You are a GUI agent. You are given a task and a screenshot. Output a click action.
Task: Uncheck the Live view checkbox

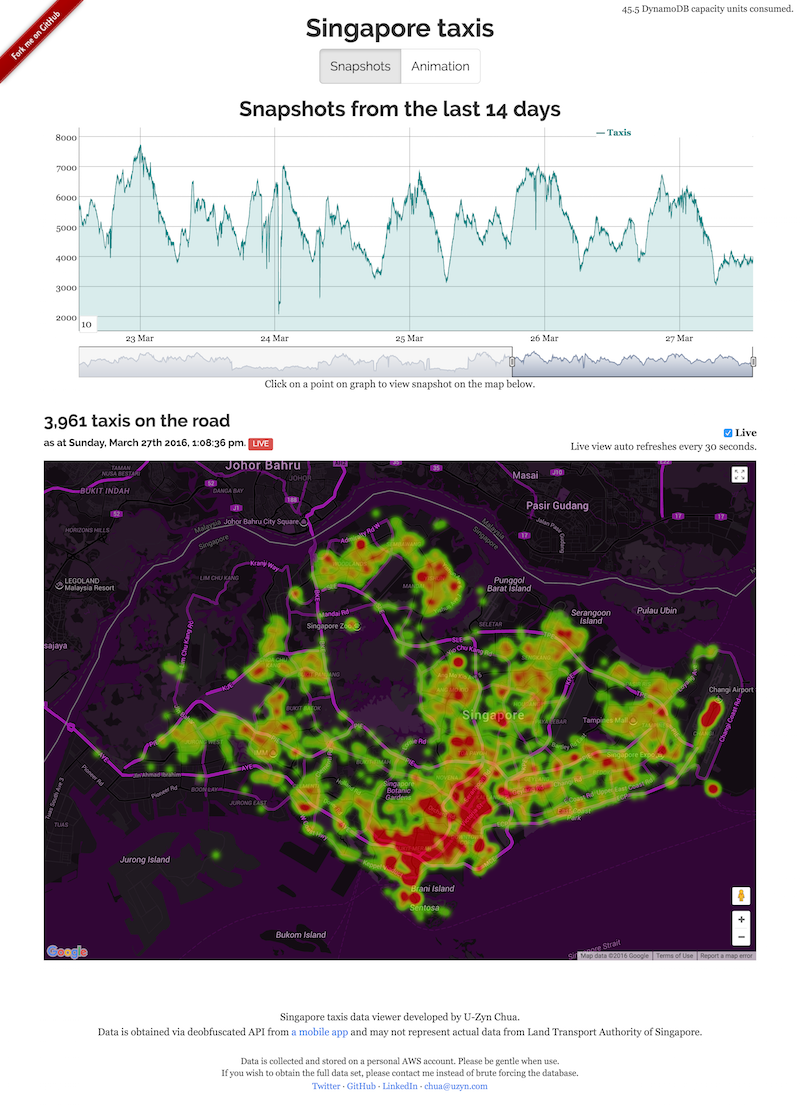tap(728, 433)
